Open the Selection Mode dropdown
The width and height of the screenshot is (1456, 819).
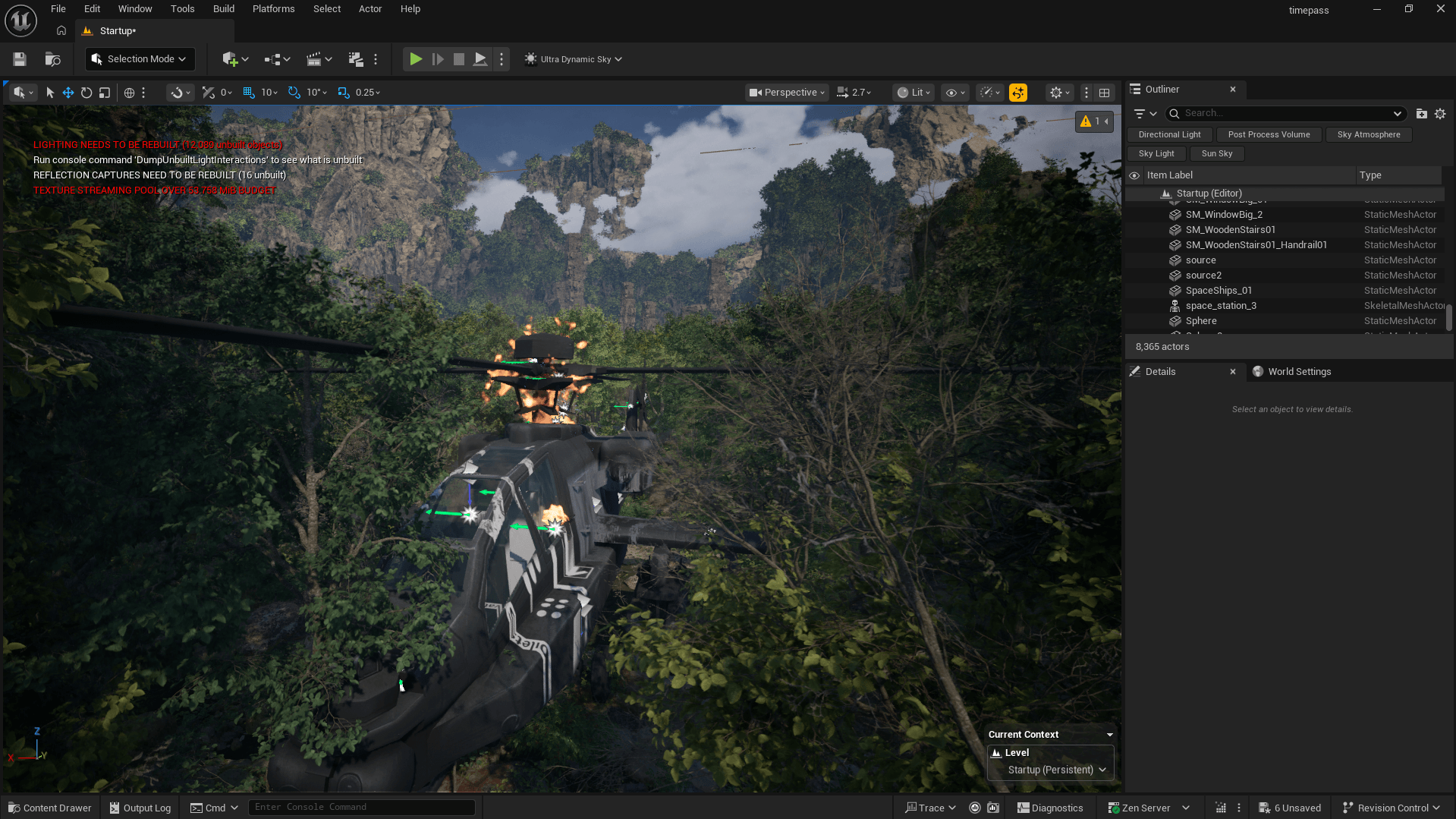pos(140,59)
